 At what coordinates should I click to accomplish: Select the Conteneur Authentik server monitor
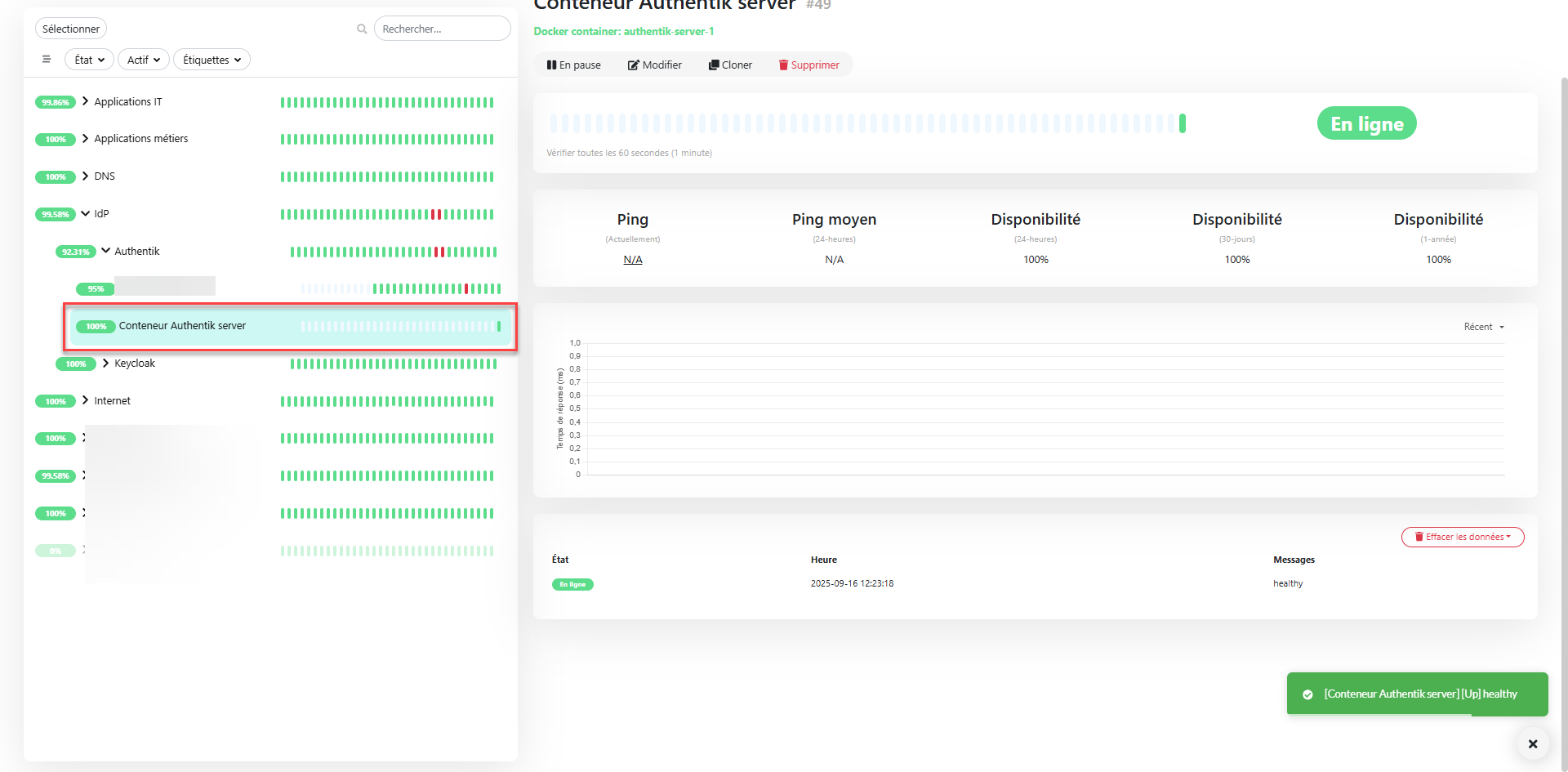182,326
